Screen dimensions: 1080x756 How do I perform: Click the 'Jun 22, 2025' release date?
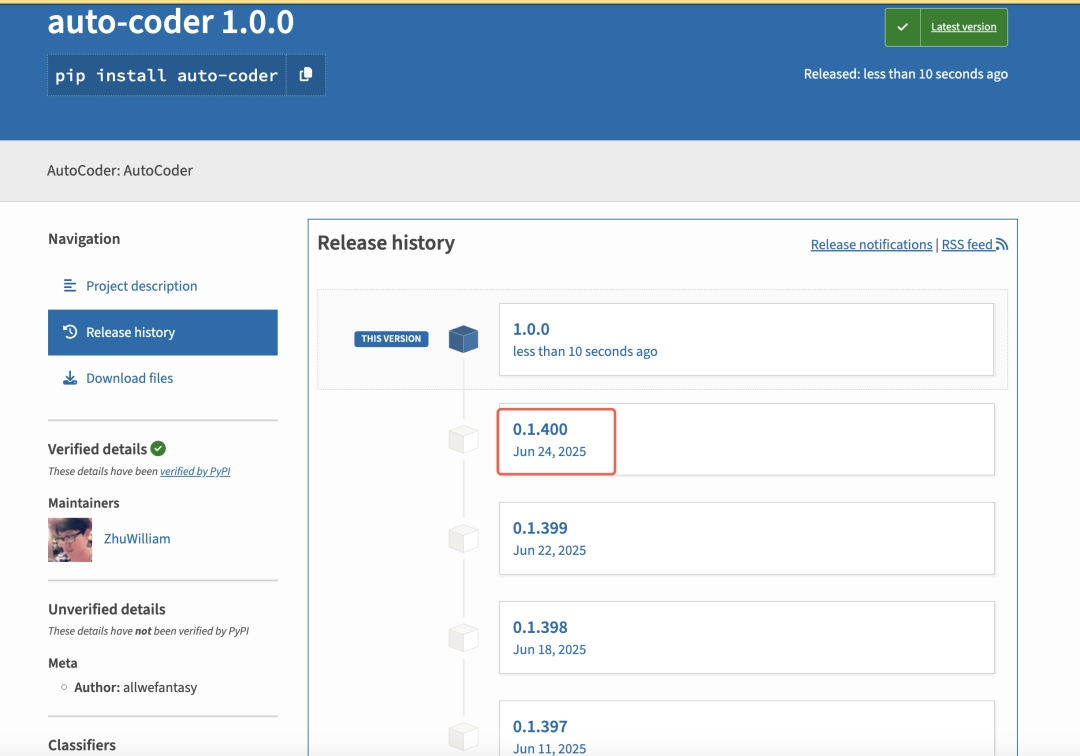[550, 551]
